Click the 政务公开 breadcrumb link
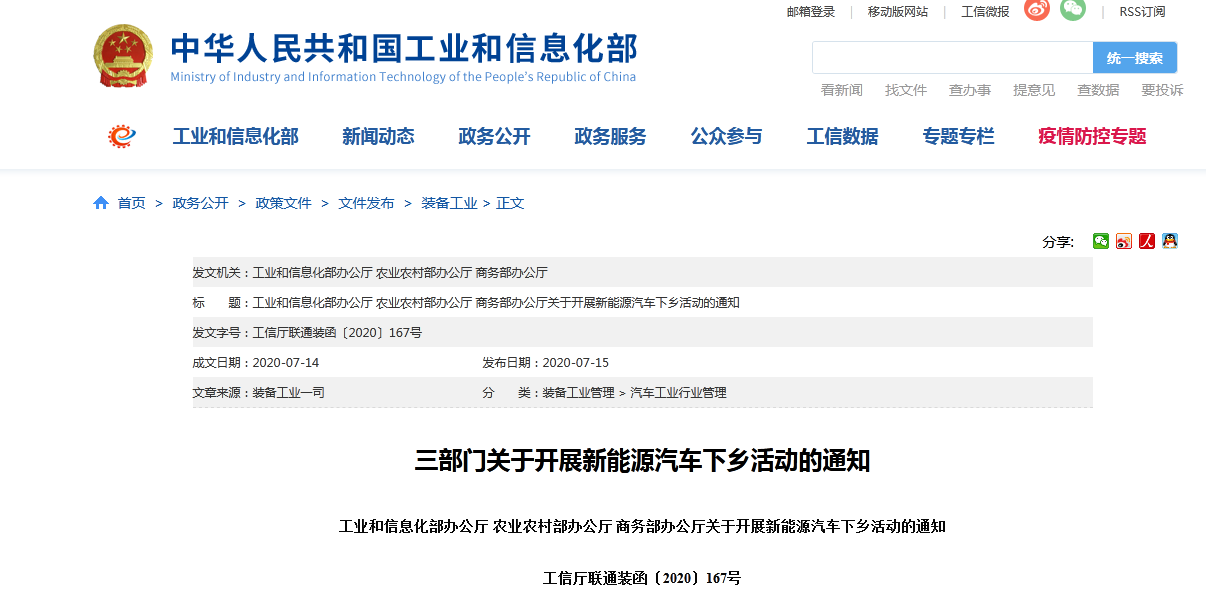1206x603 pixels. (x=200, y=203)
